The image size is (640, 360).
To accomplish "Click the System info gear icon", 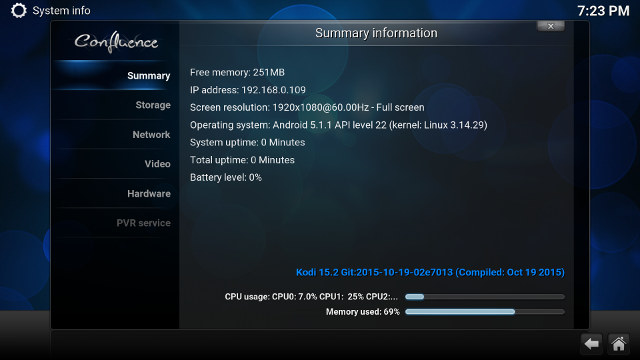I will tap(18, 10).
